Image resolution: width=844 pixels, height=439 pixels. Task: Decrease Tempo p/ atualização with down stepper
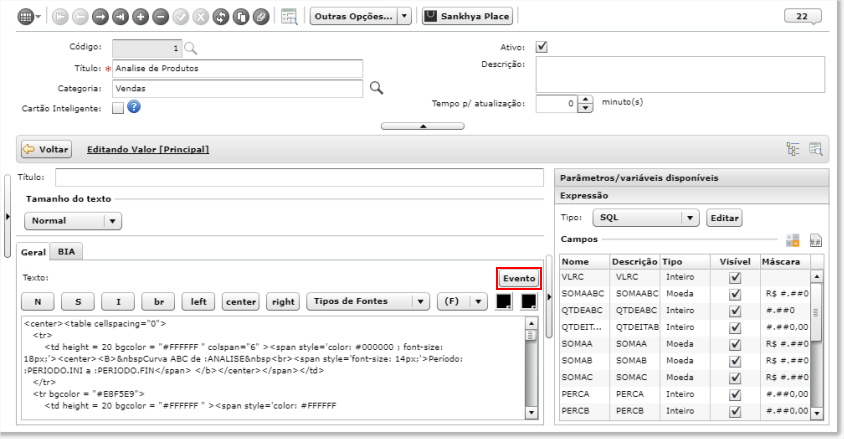click(585, 108)
